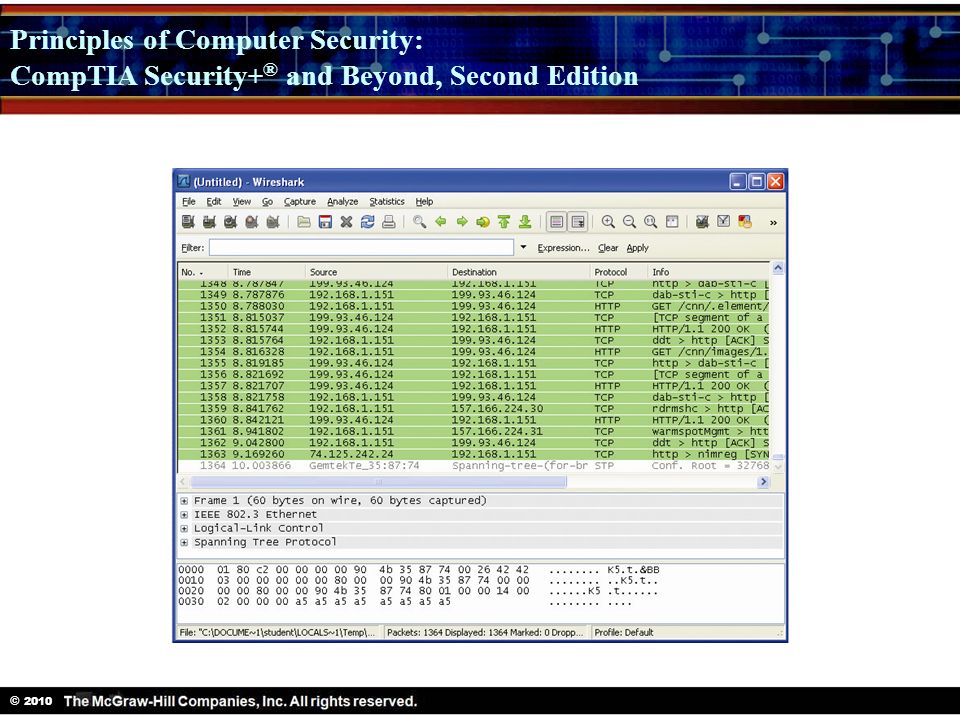This screenshot has width=960, height=720.
Task: Sort by the Source column header
Action: click(376, 272)
